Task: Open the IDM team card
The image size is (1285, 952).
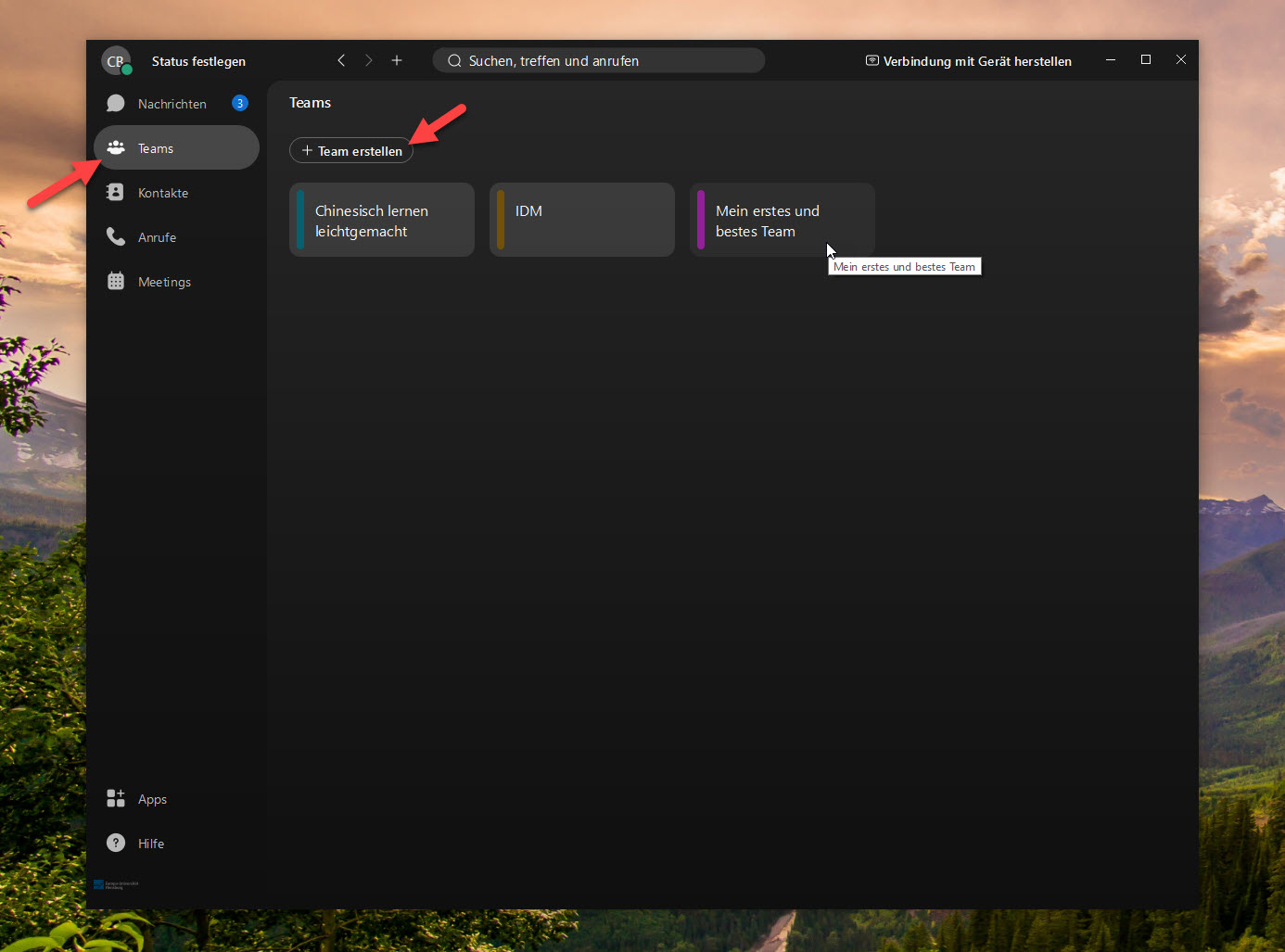Action: click(x=582, y=221)
